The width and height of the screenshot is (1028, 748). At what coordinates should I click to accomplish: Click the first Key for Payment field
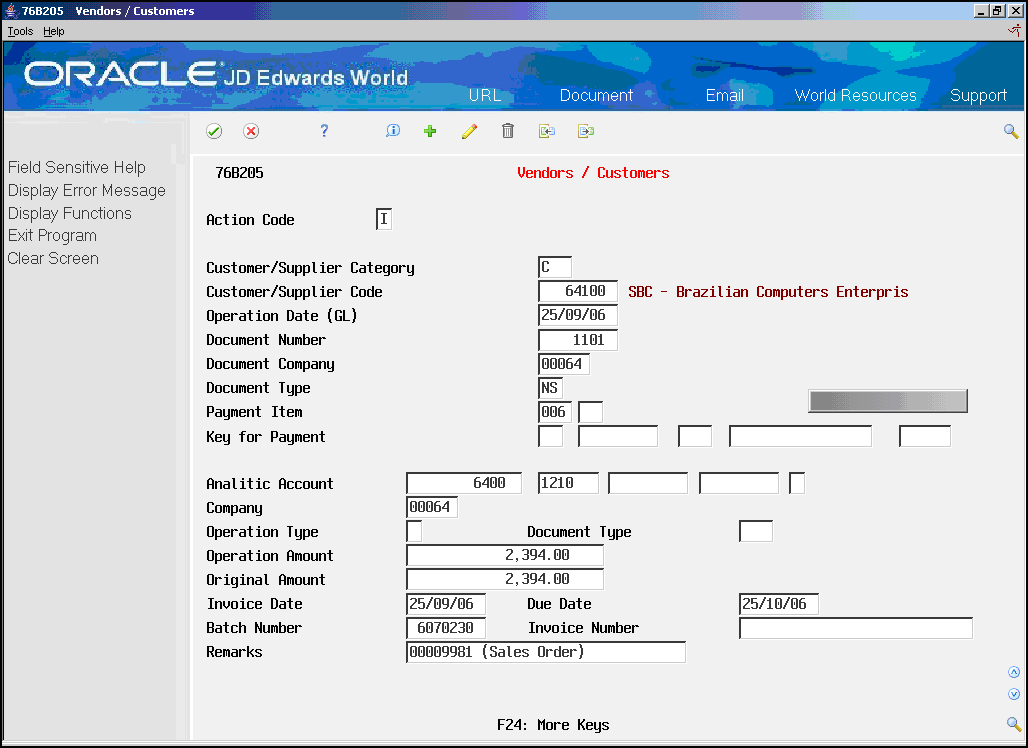[550, 436]
